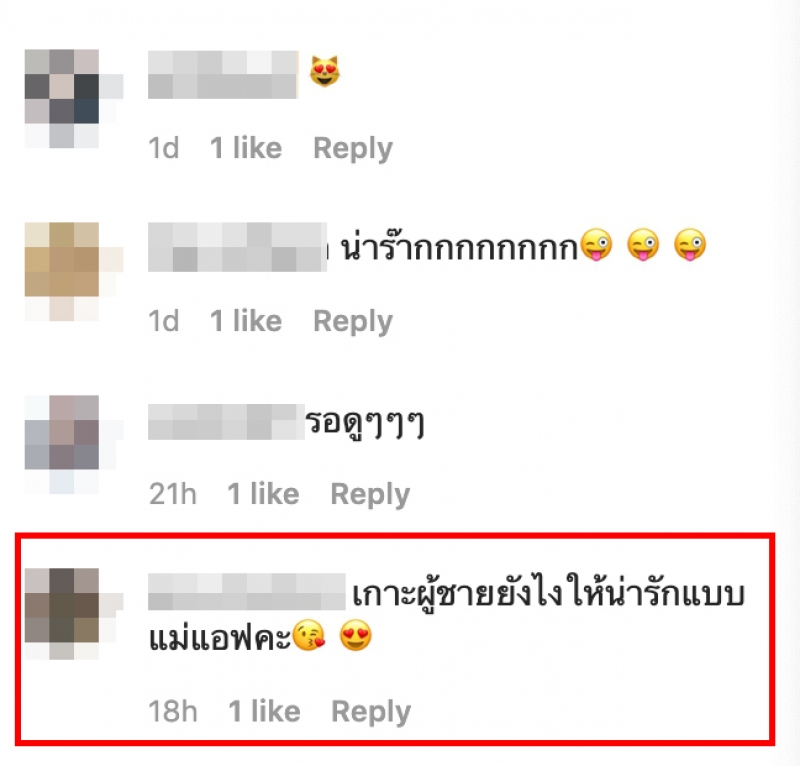Viewport: 800px width, 766px height.
Task: Click Reply in the red-highlighted comment
Action: click(371, 712)
